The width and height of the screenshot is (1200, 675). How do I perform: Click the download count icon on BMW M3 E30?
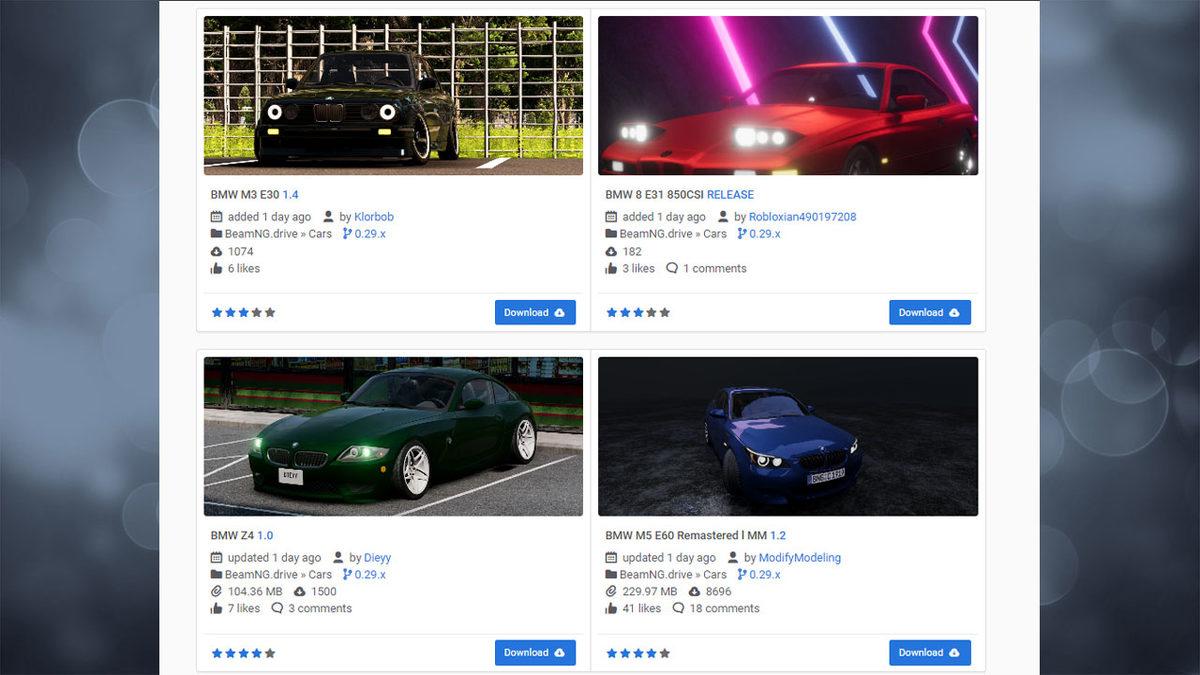point(216,251)
